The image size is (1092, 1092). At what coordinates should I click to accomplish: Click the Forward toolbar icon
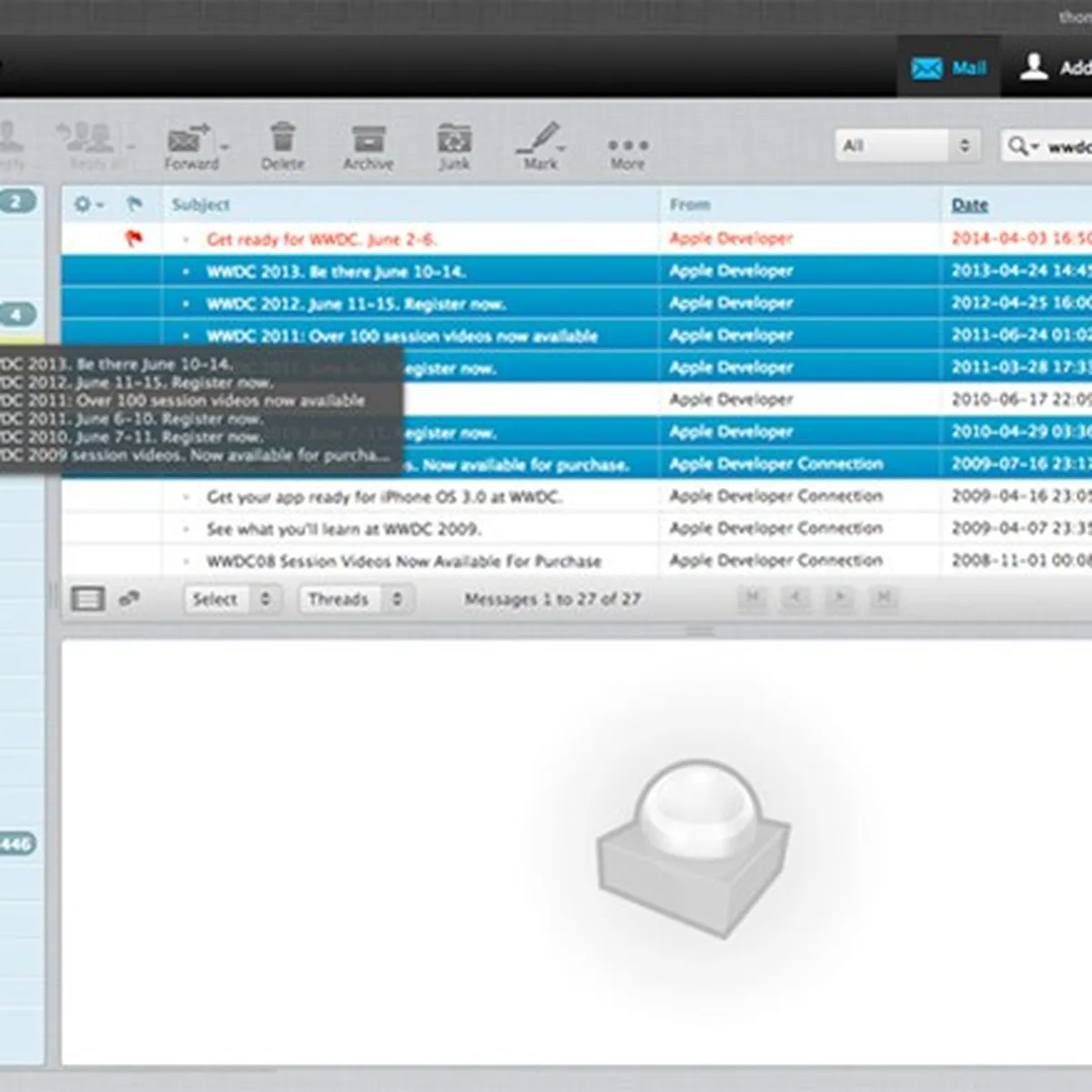coord(191,146)
